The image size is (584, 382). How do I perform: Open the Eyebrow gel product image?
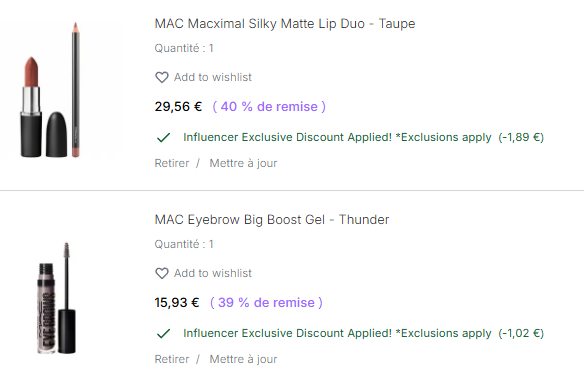point(57,298)
